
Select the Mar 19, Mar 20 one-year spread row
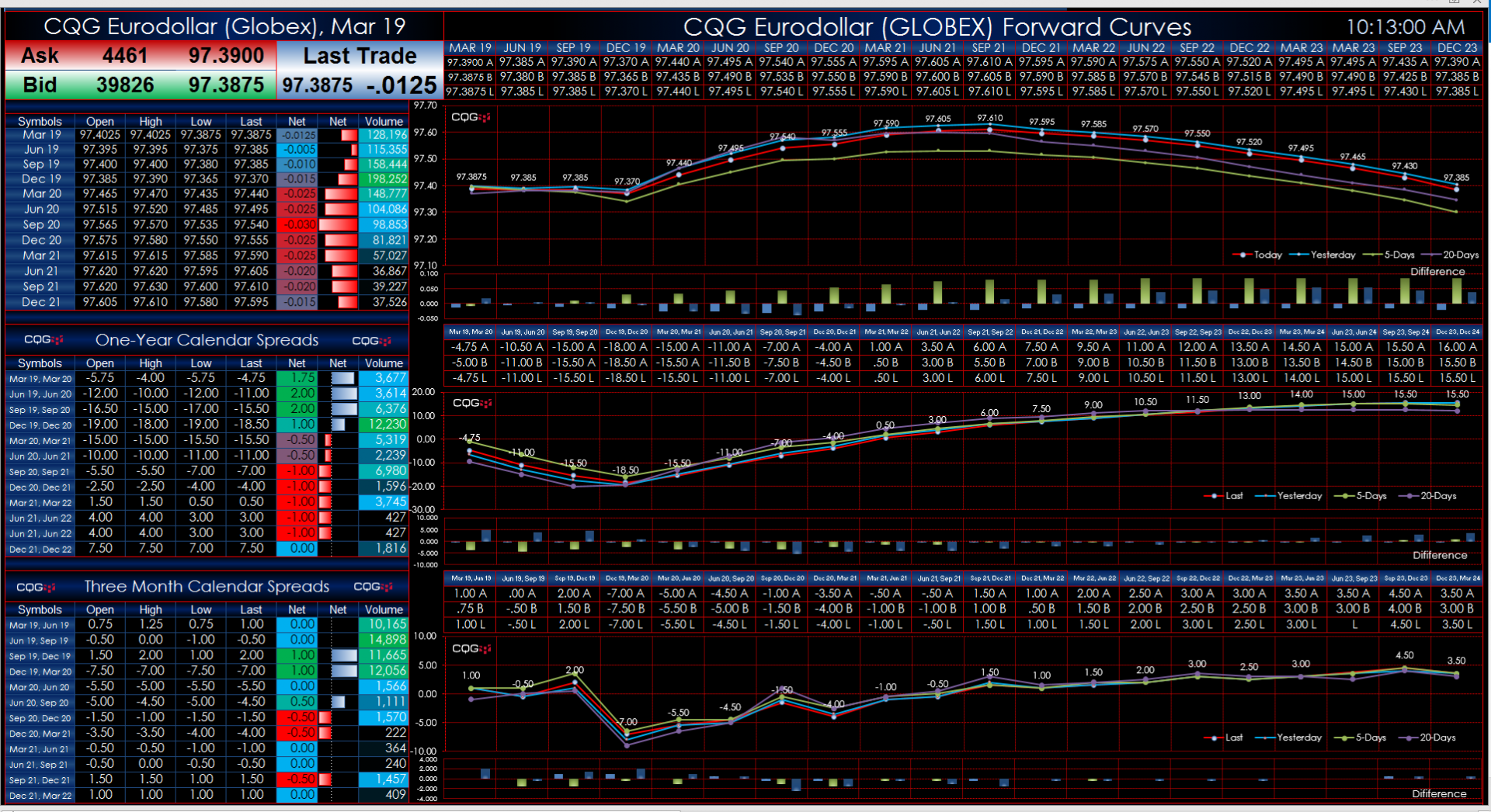pos(207,378)
